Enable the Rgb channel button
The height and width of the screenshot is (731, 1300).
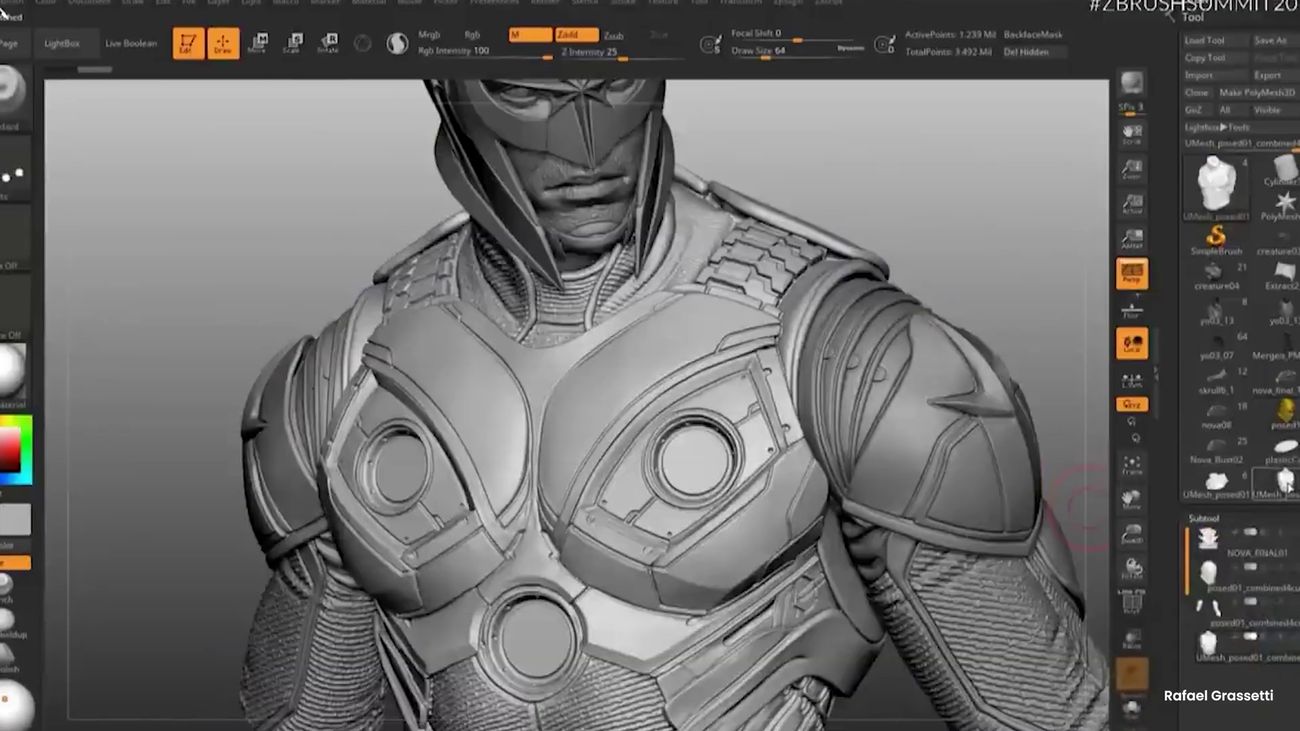coord(472,35)
